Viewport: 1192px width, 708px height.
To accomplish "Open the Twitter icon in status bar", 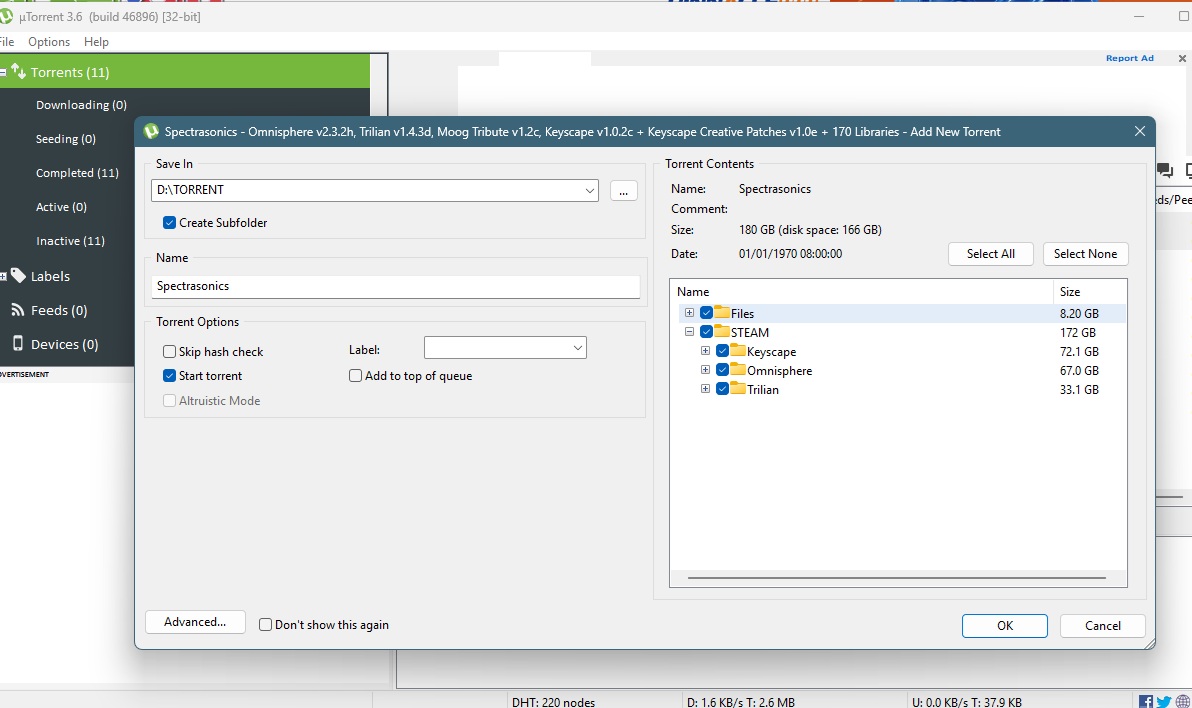I will tap(1163, 702).
